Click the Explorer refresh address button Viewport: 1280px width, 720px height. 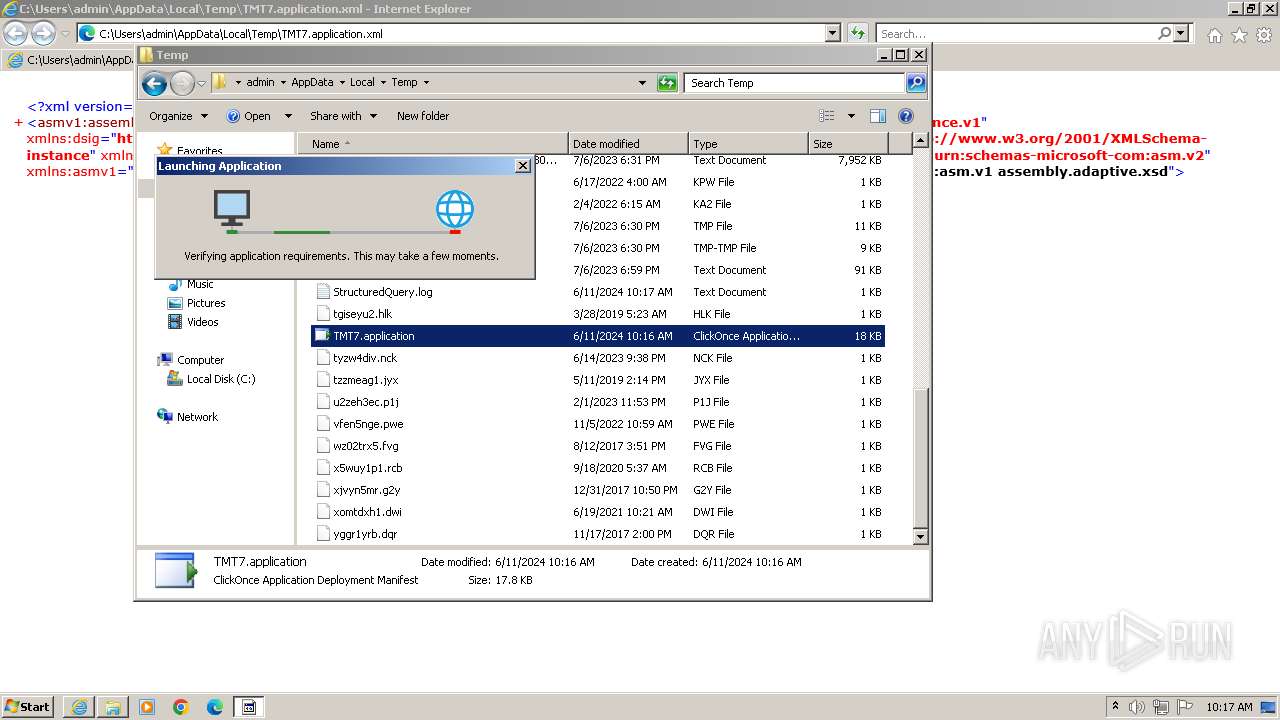pos(667,83)
